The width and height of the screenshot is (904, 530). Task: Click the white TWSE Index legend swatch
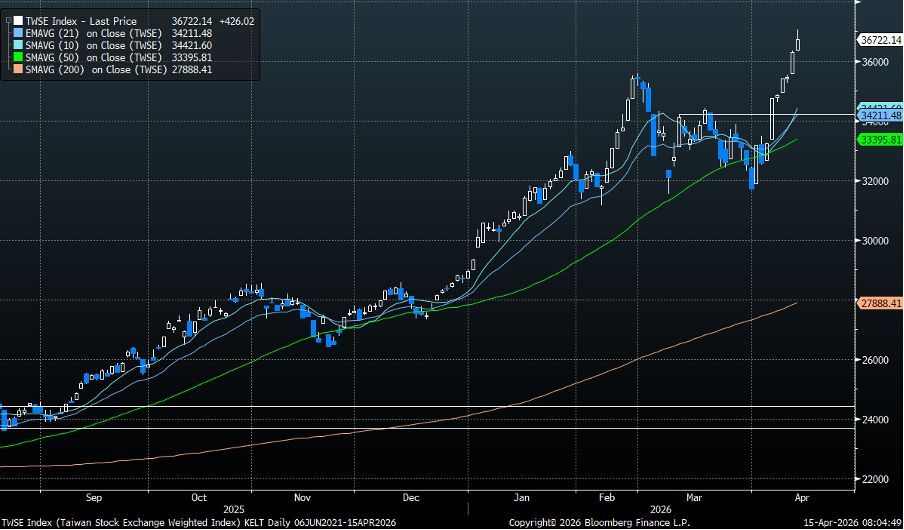pyautogui.click(x=17, y=22)
